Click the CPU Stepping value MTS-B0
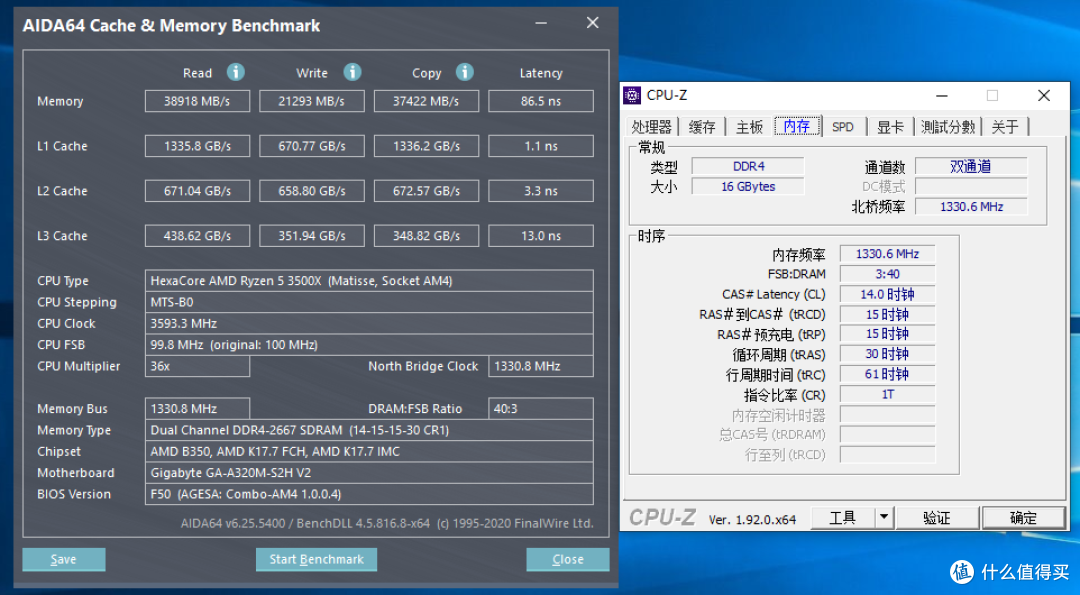Image resolution: width=1080 pixels, height=595 pixels. (x=369, y=302)
